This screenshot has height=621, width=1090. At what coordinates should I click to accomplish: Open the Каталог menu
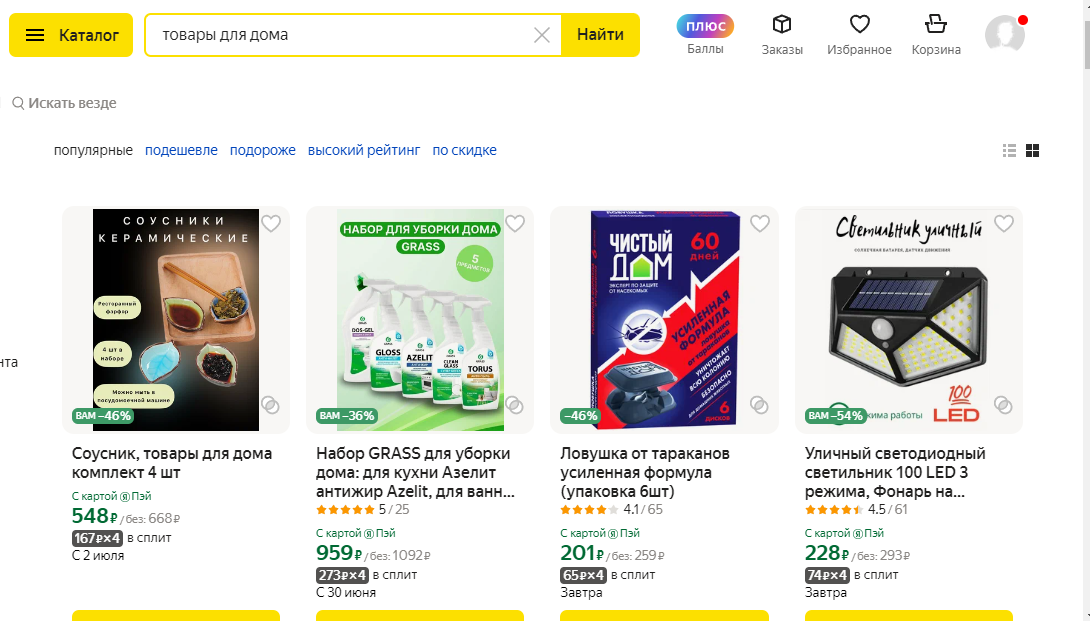(71, 35)
